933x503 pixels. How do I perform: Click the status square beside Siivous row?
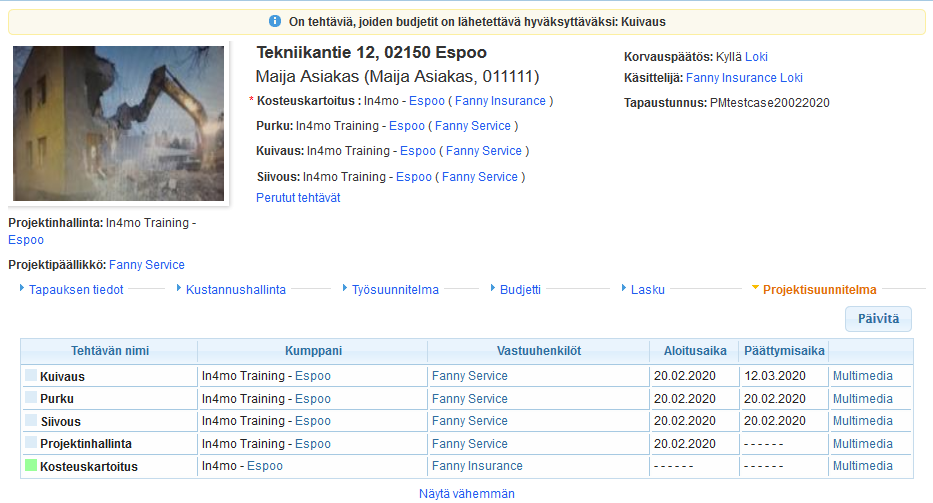point(31,421)
